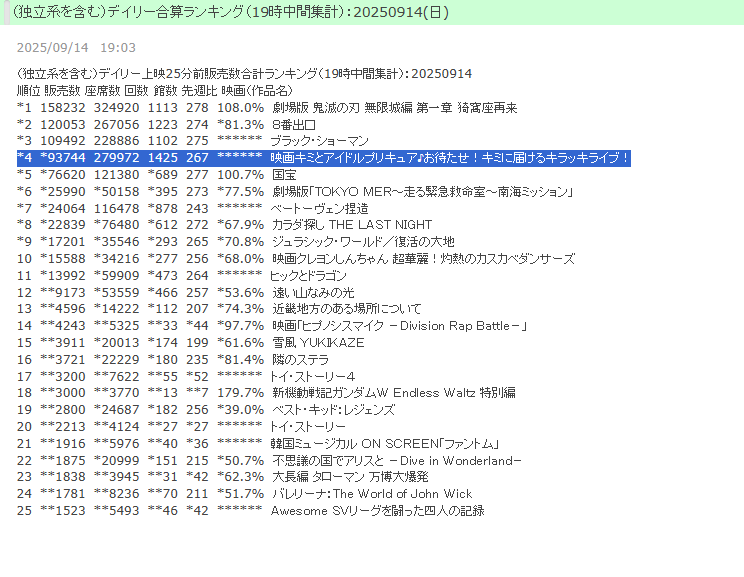Click the post timestamp 2025/09/14 19:03
The height and width of the screenshot is (577, 744).
tap(76, 47)
